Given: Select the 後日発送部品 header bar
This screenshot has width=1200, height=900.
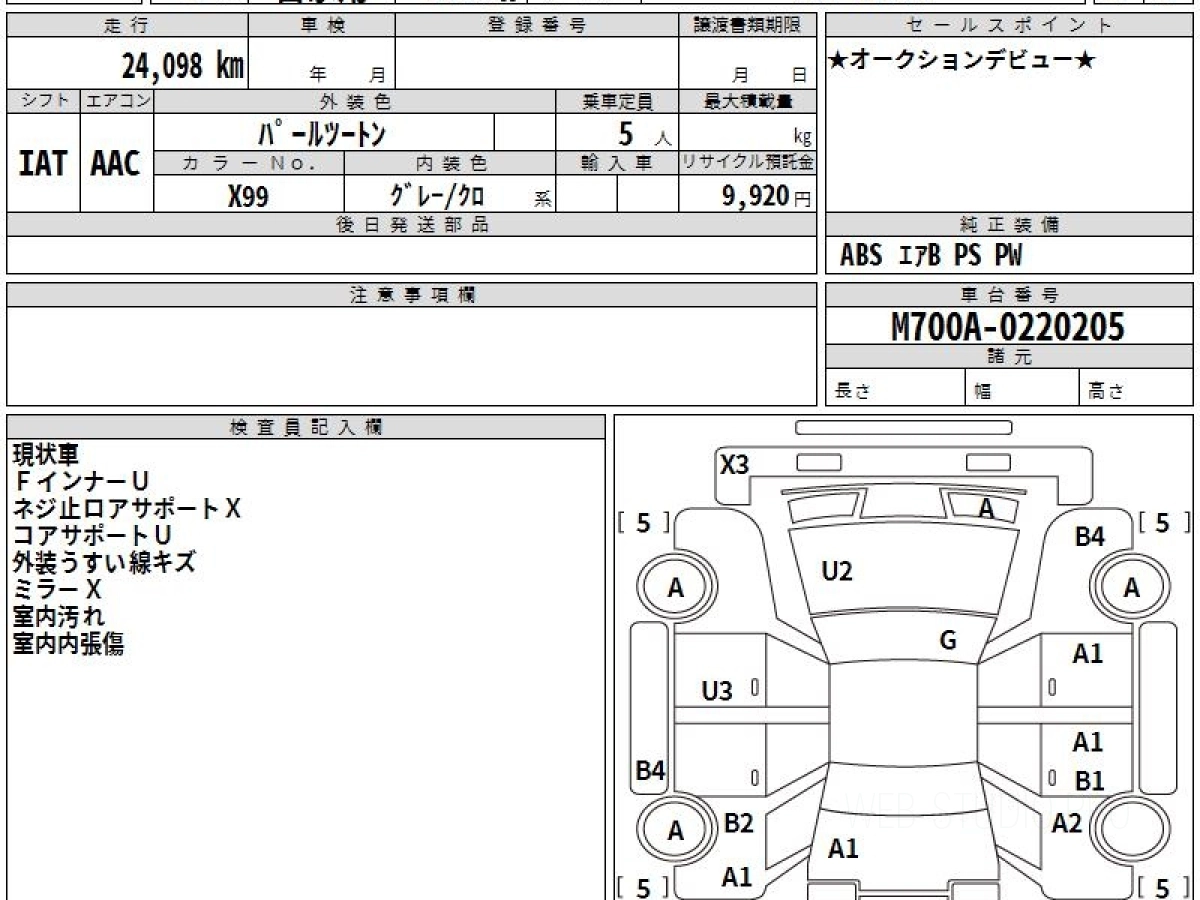Looking at the screenshot, I should point(411,225).
